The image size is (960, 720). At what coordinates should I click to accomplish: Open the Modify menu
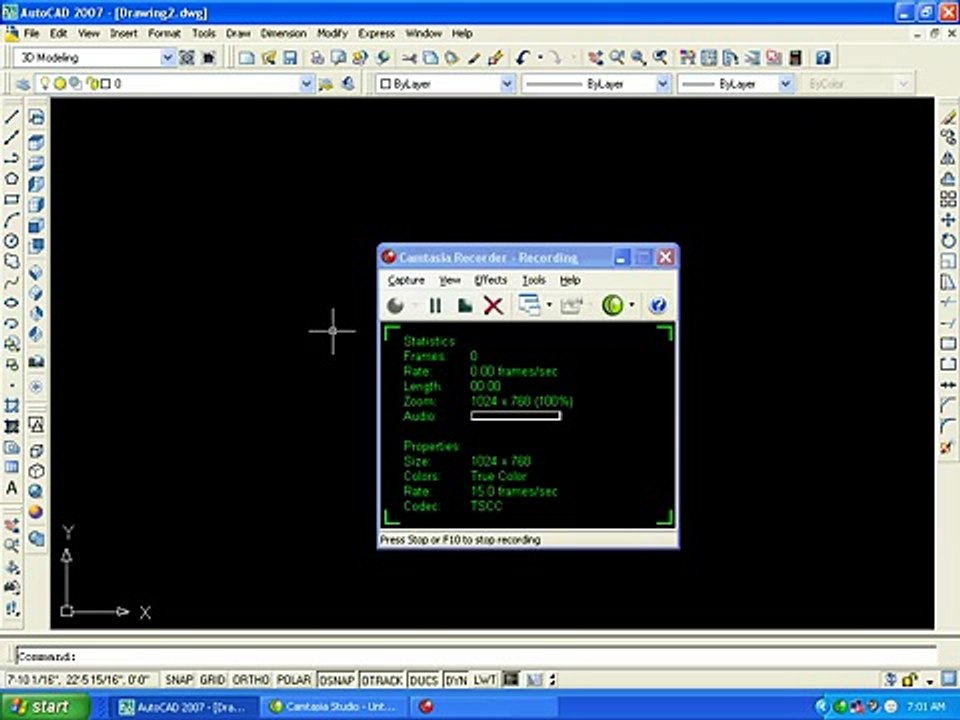[332, 34]
